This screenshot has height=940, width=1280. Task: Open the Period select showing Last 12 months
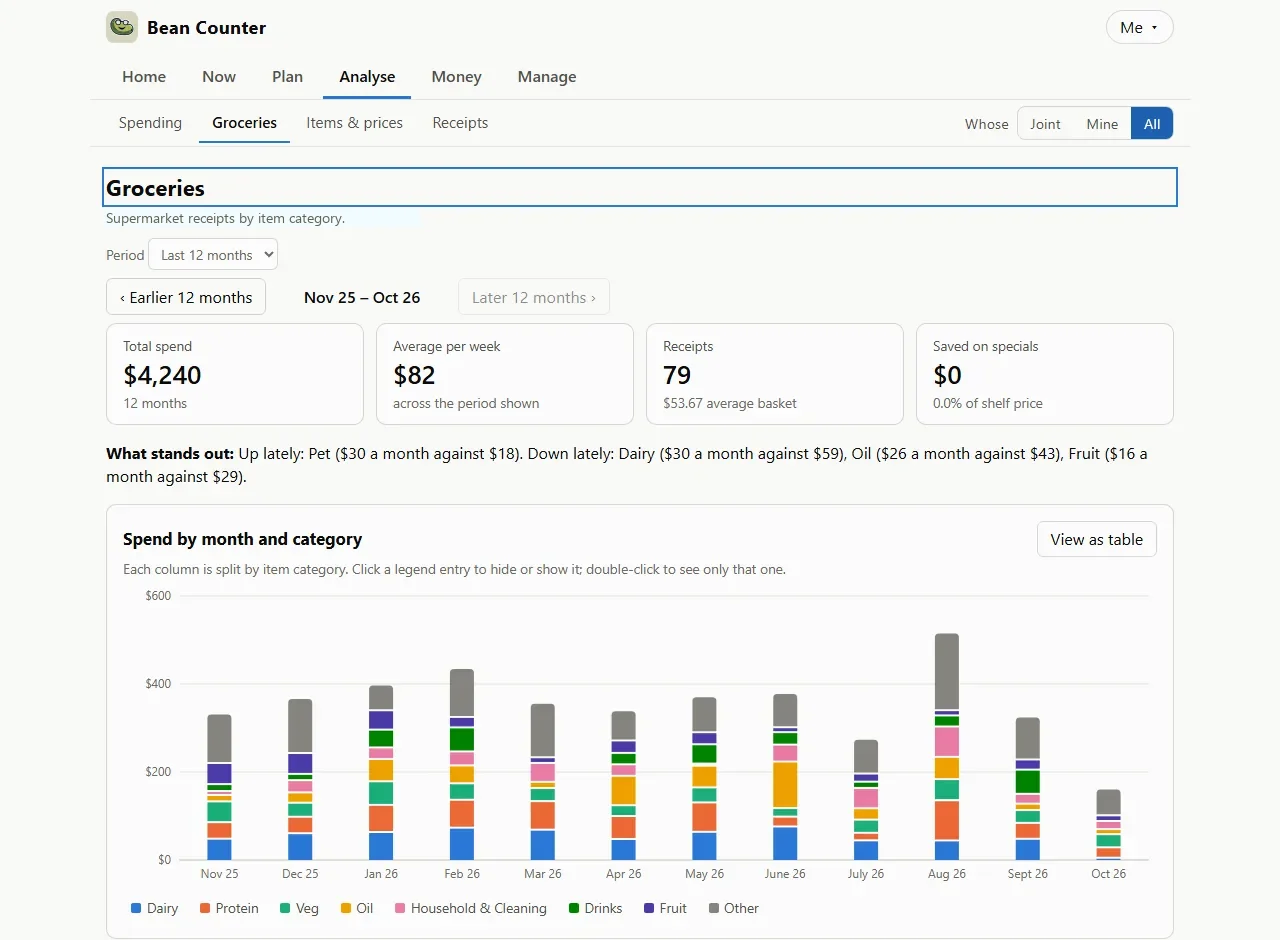pyautogui.click(x=213, y=254)
